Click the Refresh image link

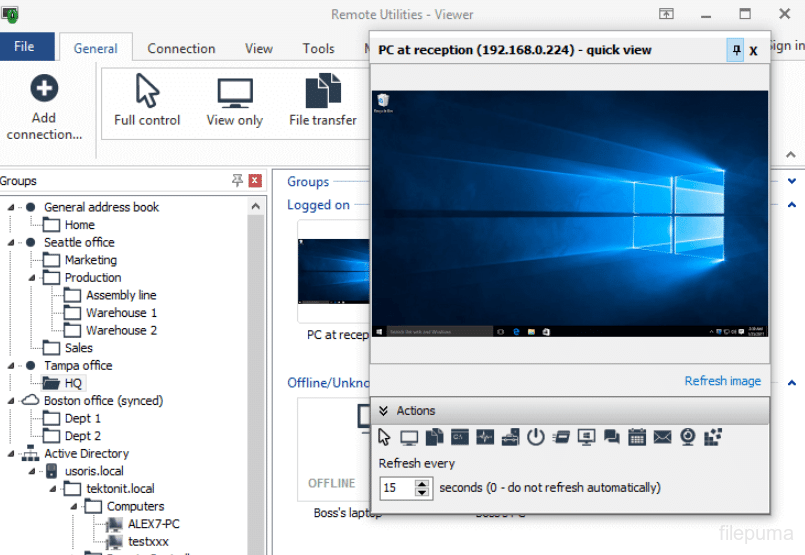(x=722, y=380)
